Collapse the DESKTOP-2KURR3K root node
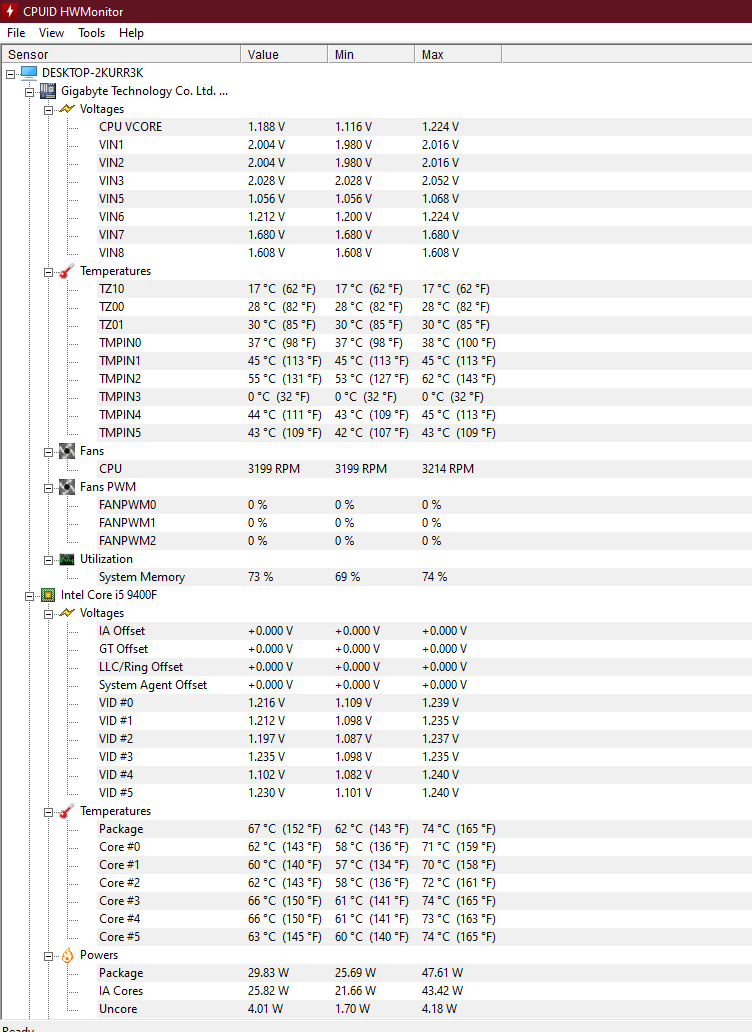752x1032 pixels. [11, 74]
